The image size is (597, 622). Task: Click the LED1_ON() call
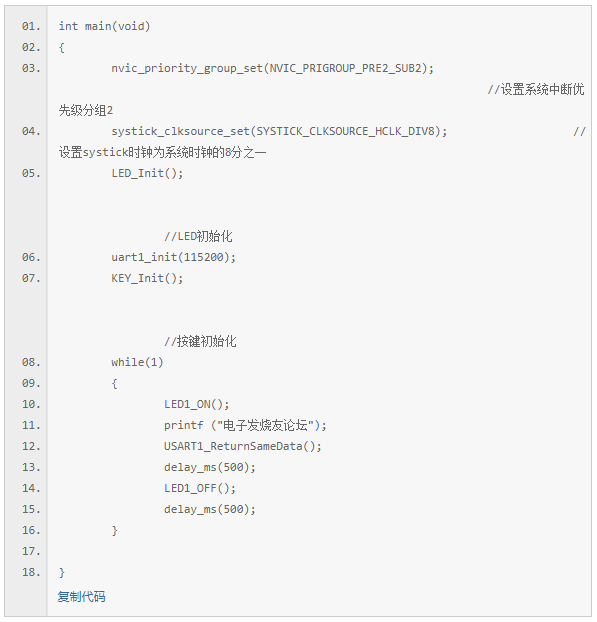(197, 405)
